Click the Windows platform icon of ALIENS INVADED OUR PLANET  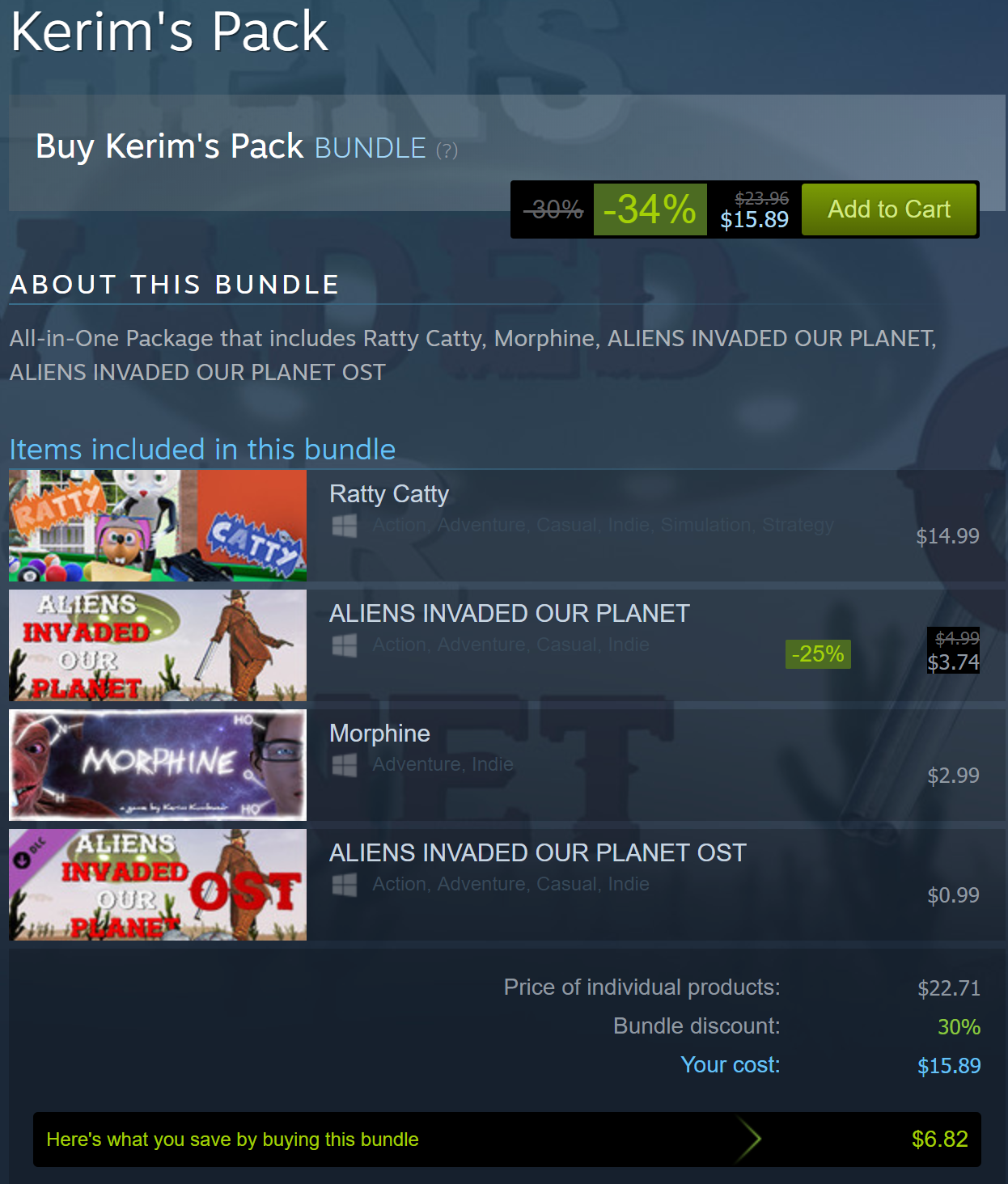(345, 645)
